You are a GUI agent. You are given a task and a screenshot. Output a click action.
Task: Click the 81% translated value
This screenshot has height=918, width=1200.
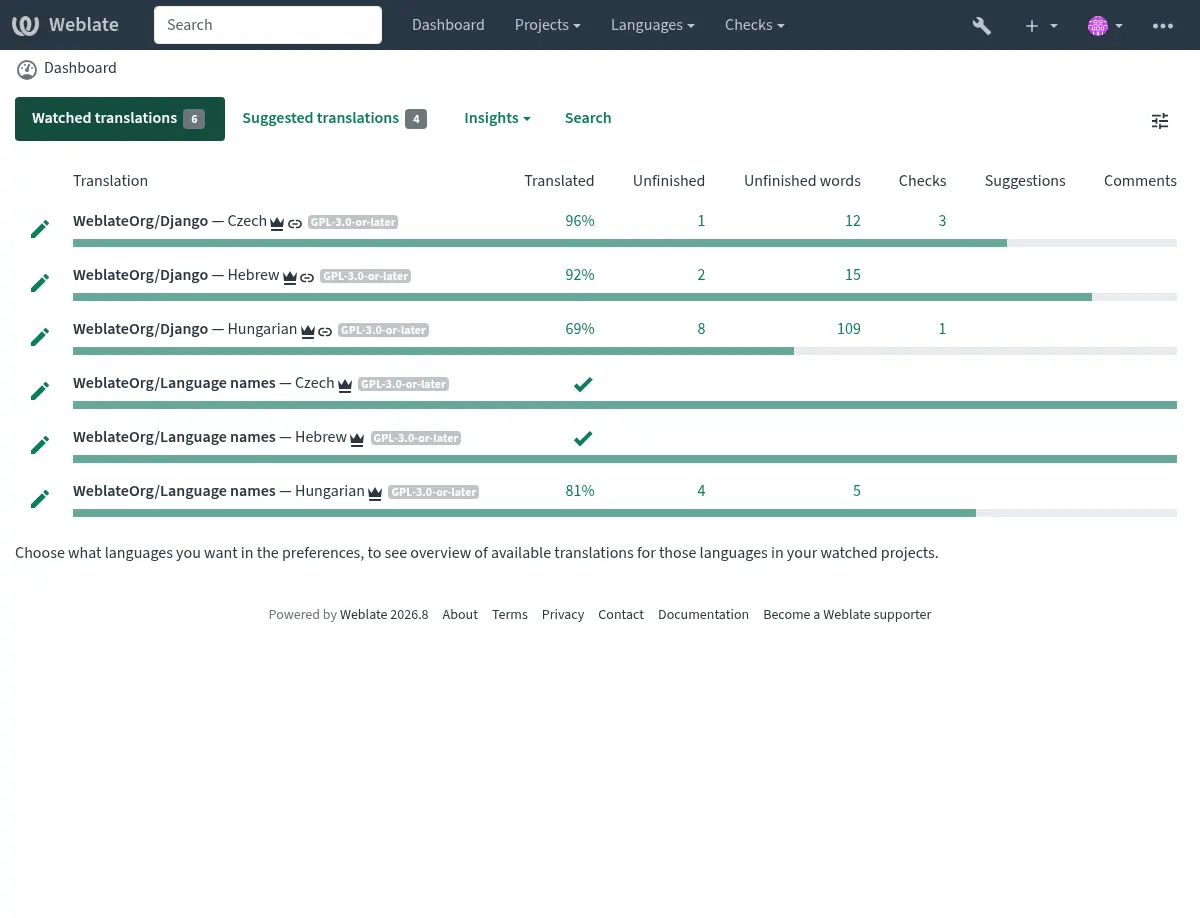pos(580,491)
